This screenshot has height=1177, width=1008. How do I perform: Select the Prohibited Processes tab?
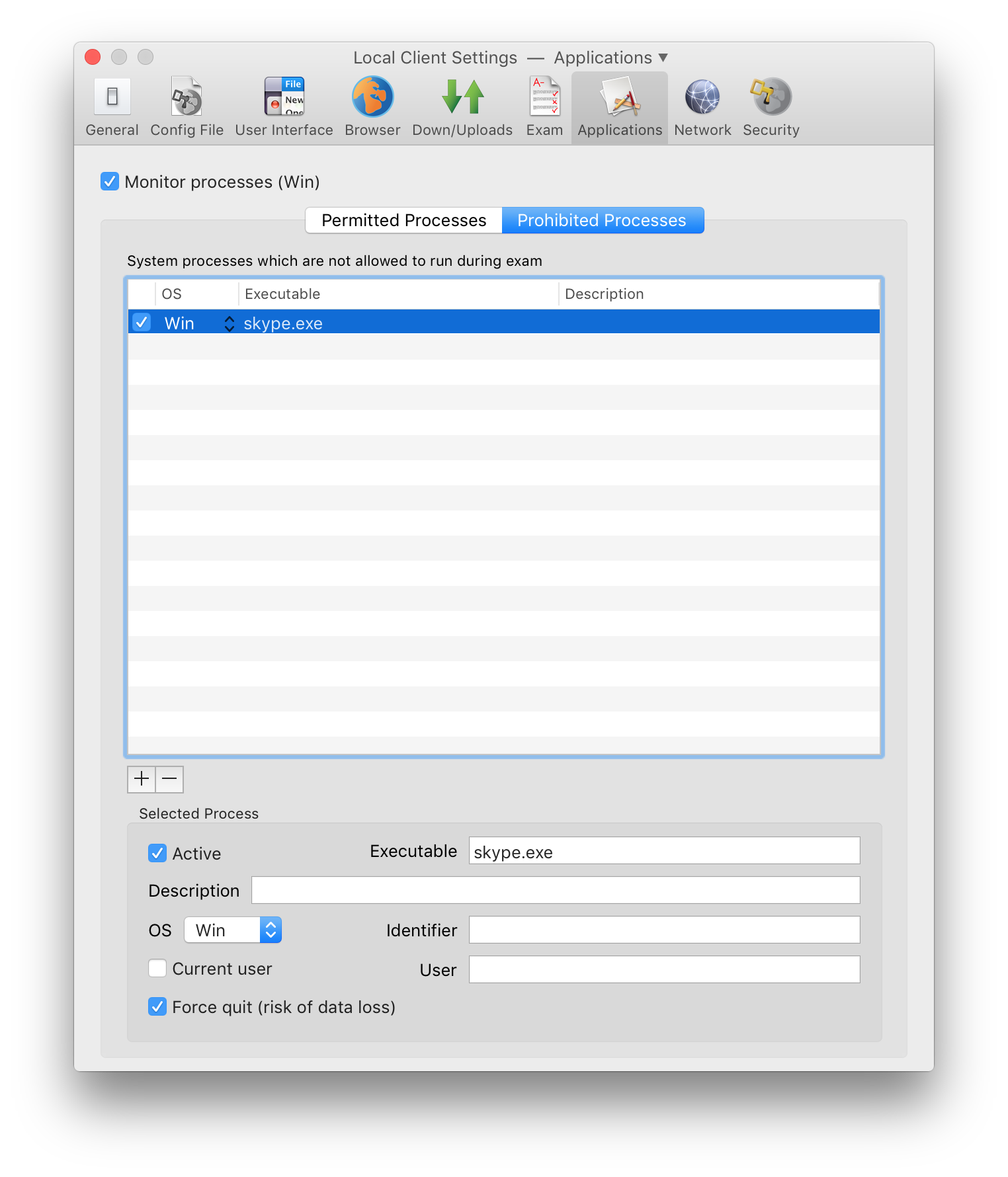[x=603, y=220]
